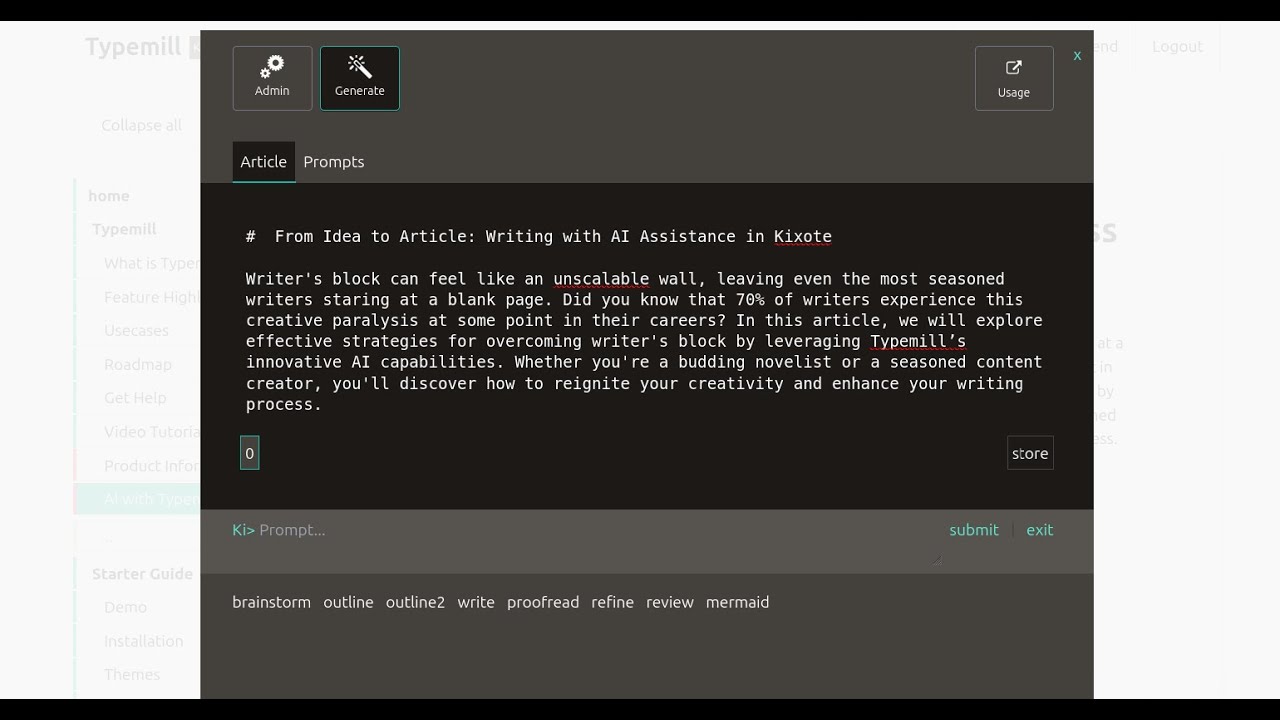The image size is (1280, 720).
Task: Open Feature Highlights in background navigation
Action: point(152,297)
